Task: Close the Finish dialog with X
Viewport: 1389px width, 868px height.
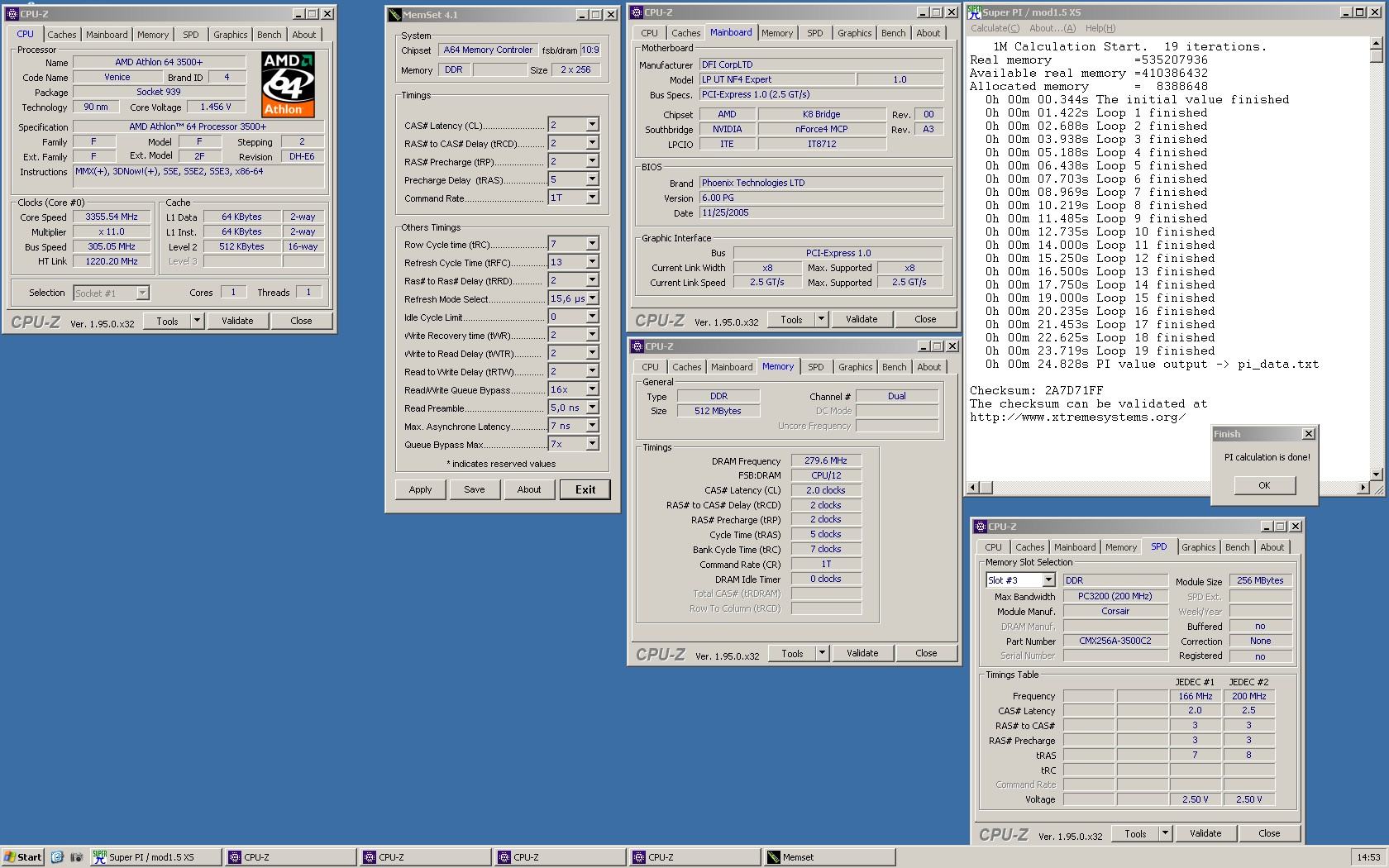Action: 1308,434
